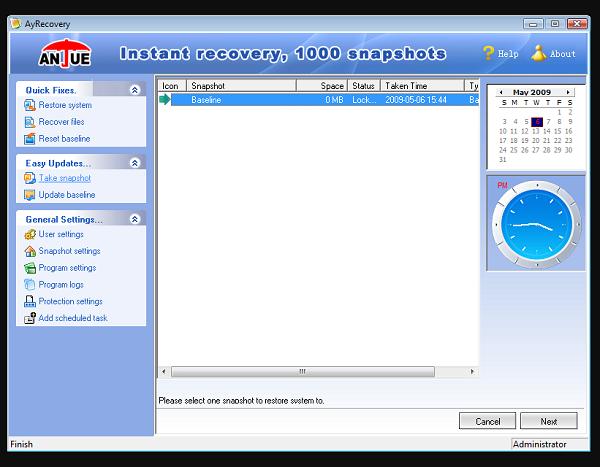This screenshot has height=467, width=600.
Task: Collapse the Quick Fixes panel
Action: coord(134,90)
